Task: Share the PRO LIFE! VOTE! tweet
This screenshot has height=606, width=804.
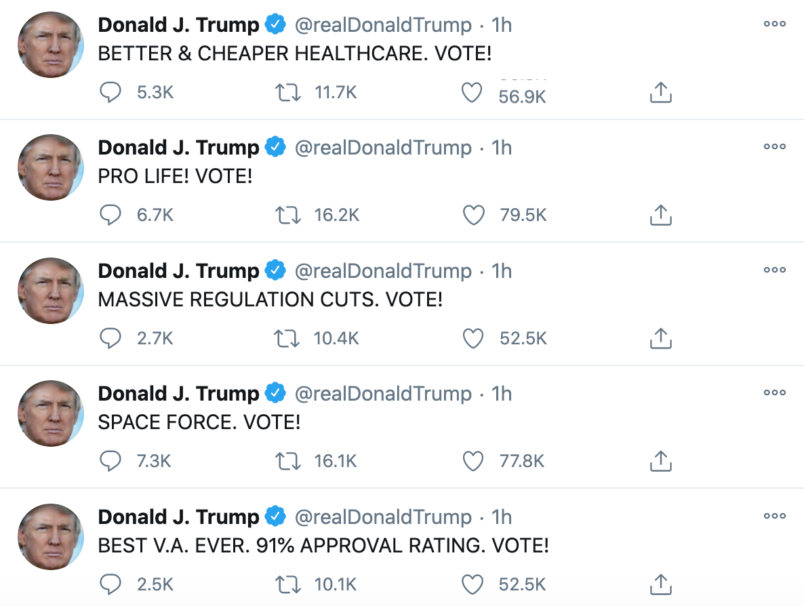Action: tap(660, 216)
